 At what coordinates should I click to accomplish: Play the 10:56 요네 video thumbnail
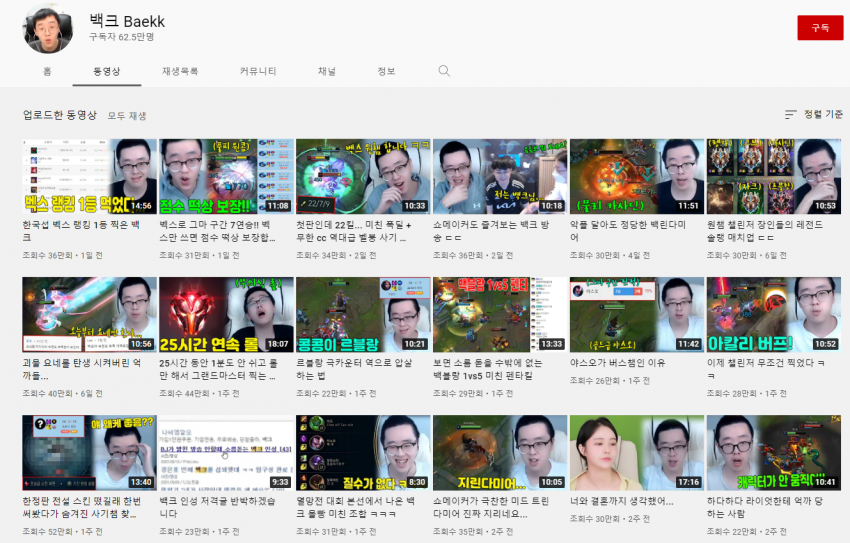coord(89,314)
